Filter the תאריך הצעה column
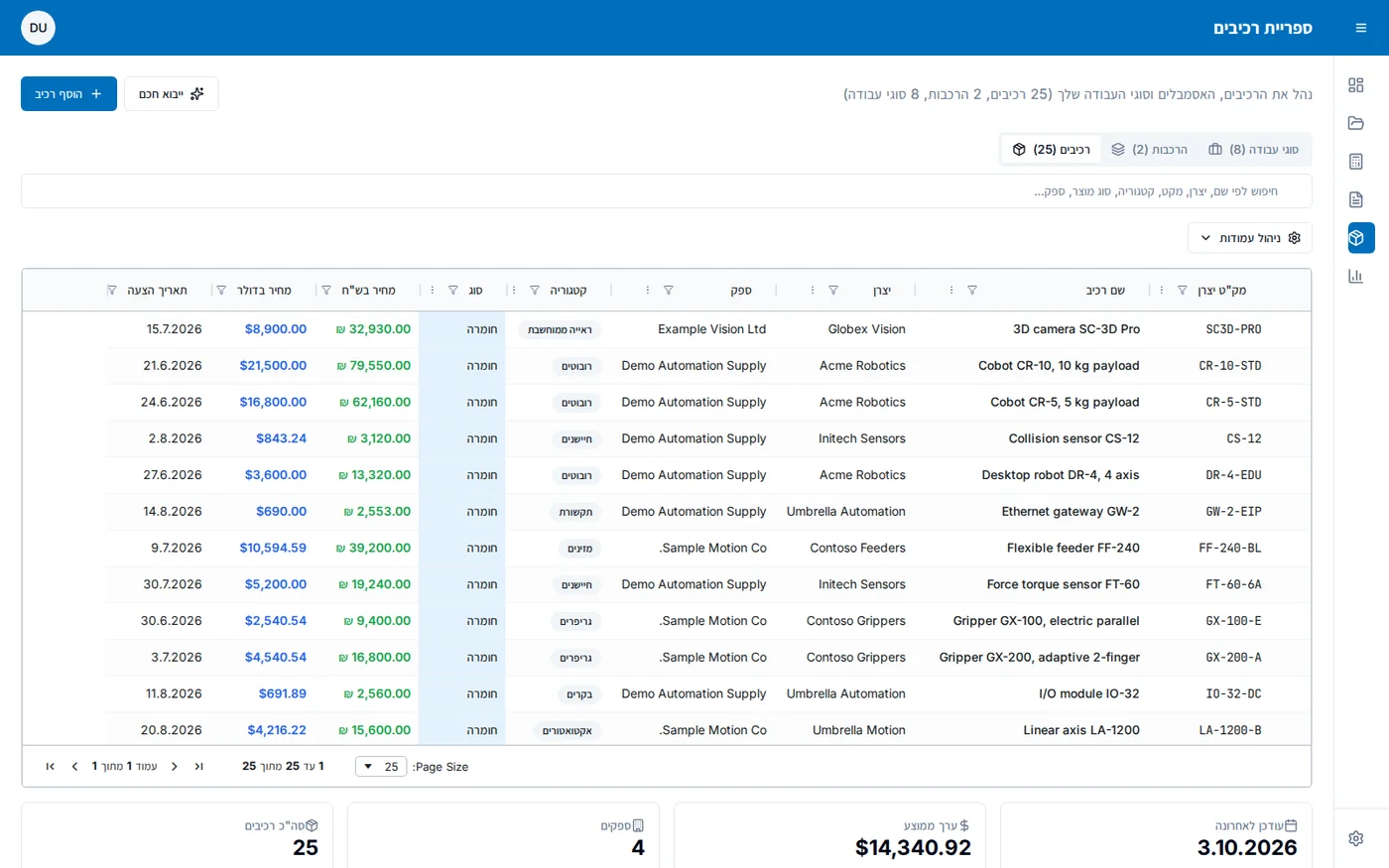This screenshot has width=1389, height=868. [x=112, y=291]
